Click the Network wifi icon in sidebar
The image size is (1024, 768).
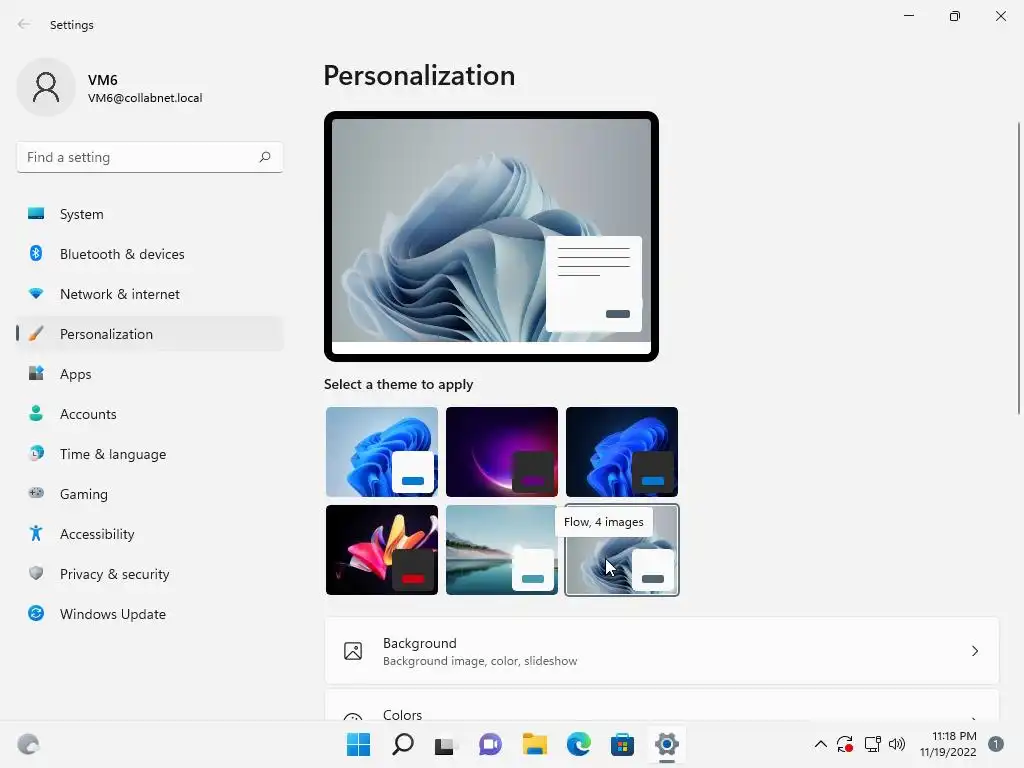pyautogui.click(x=36, y=294)
